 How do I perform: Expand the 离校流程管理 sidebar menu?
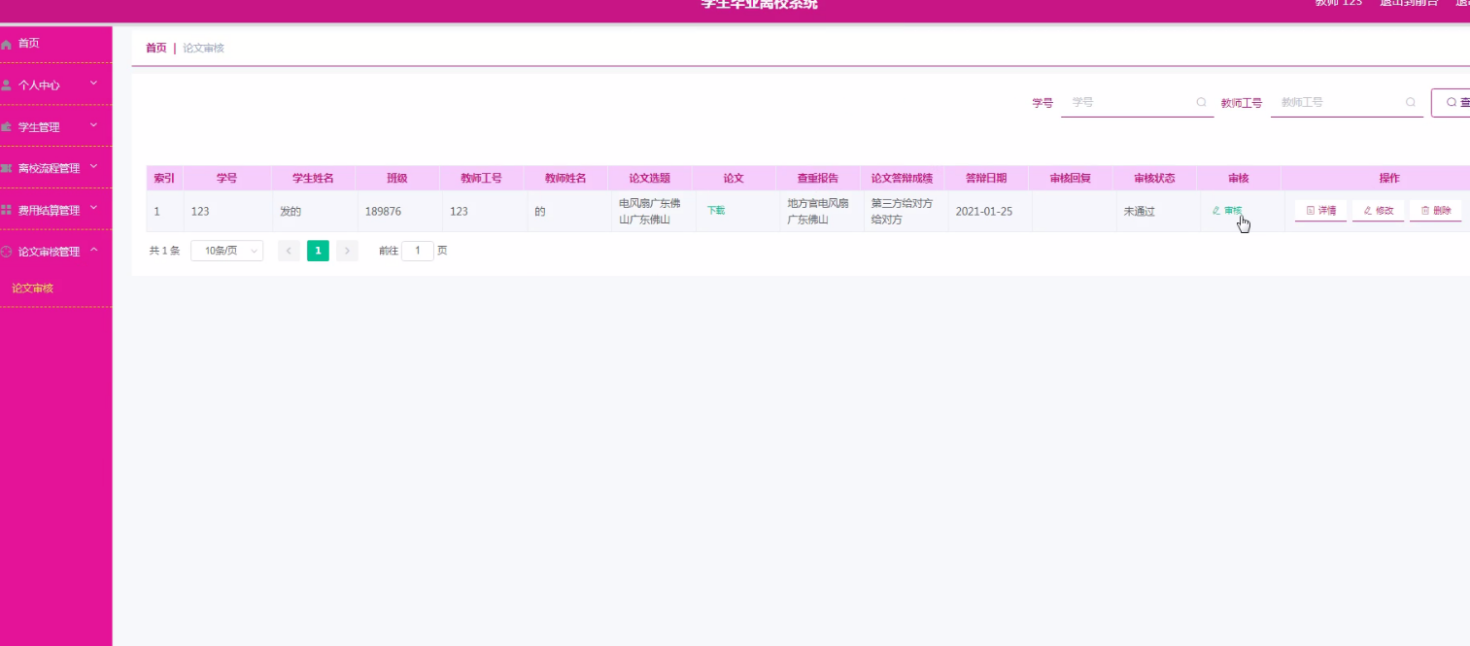point(56,168)
